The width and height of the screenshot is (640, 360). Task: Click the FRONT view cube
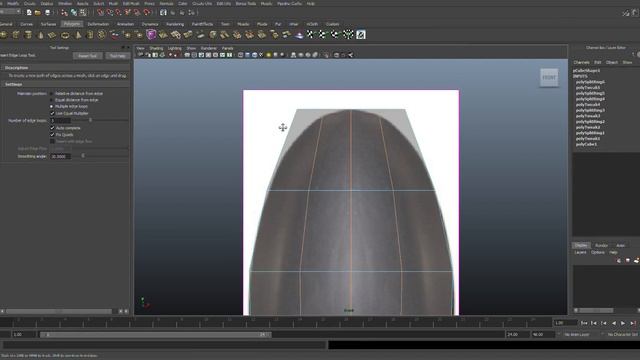[549, 78]
